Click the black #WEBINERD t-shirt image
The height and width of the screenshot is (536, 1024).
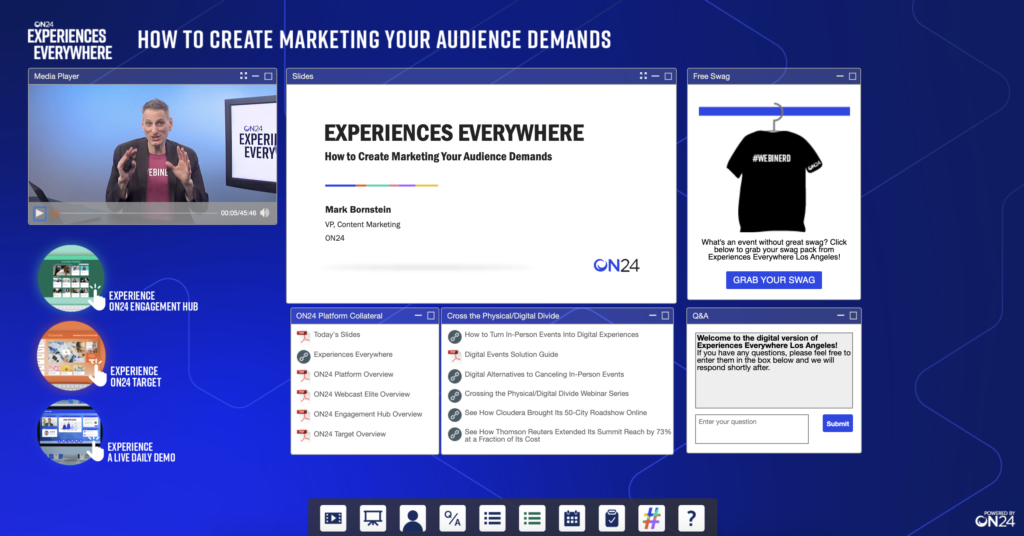click(774, 180)
